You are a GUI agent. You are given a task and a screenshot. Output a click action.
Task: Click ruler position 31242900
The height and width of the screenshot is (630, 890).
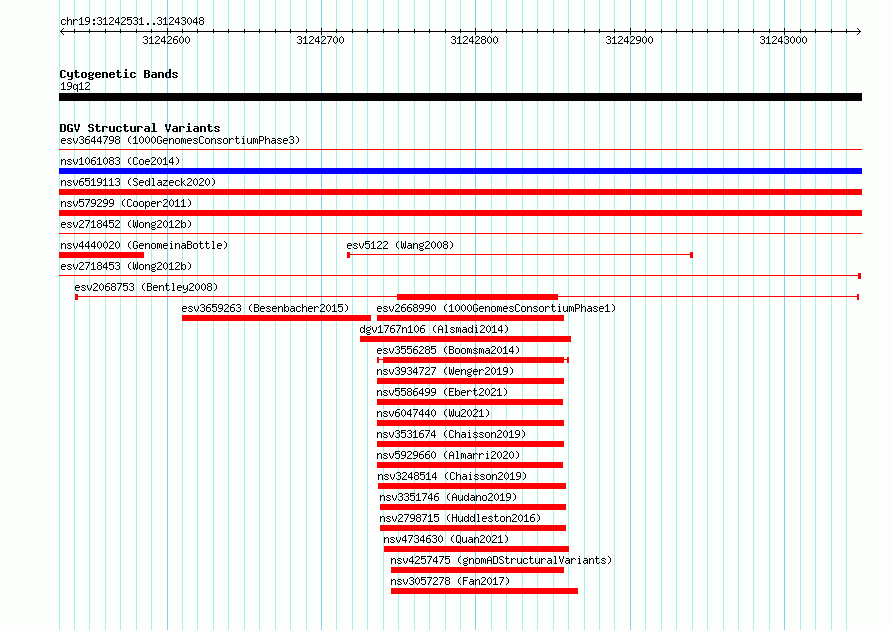point(629,40)
